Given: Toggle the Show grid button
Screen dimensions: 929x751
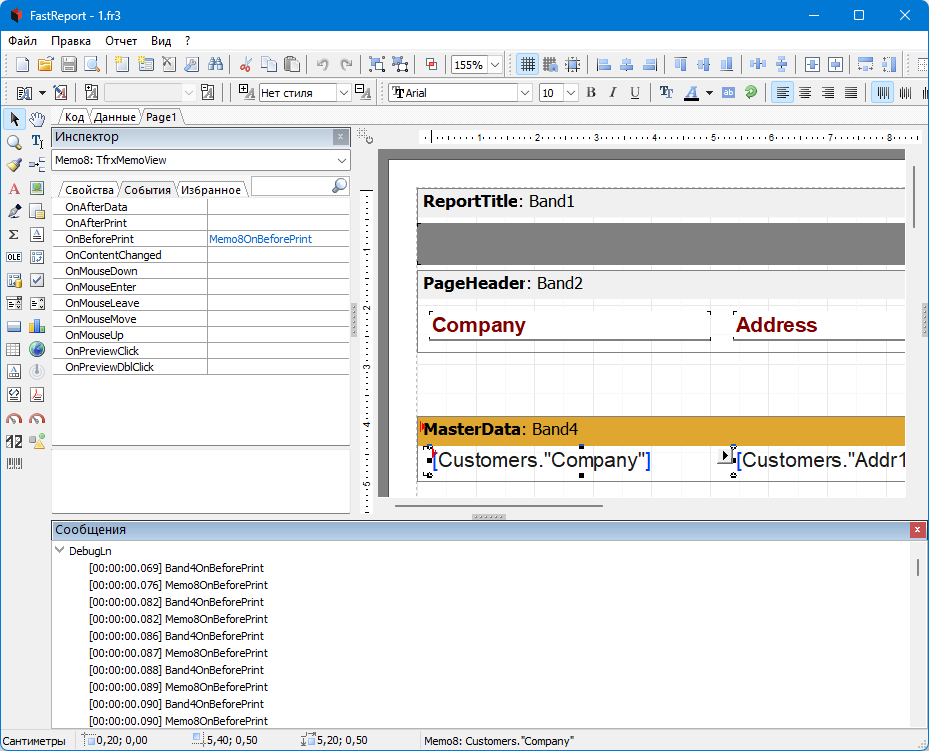Looking at the screenshot, I should (526, 65).
